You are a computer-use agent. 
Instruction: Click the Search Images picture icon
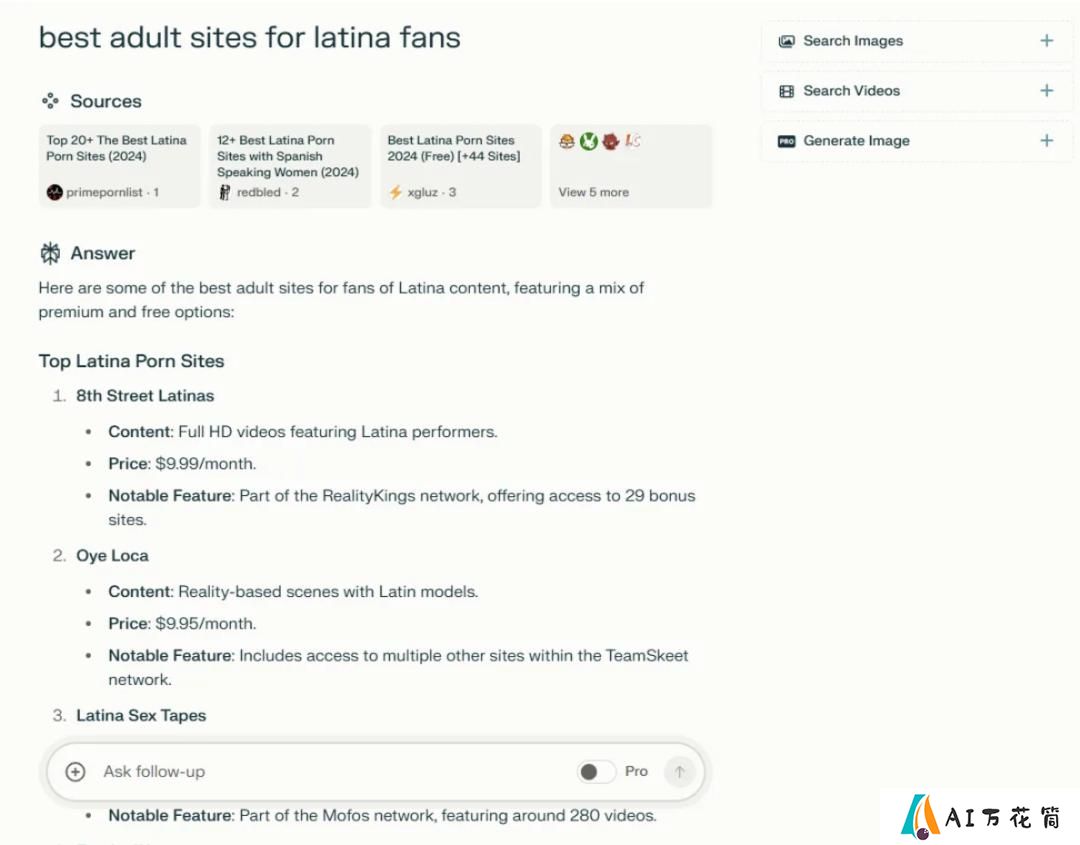pos(787,41)
